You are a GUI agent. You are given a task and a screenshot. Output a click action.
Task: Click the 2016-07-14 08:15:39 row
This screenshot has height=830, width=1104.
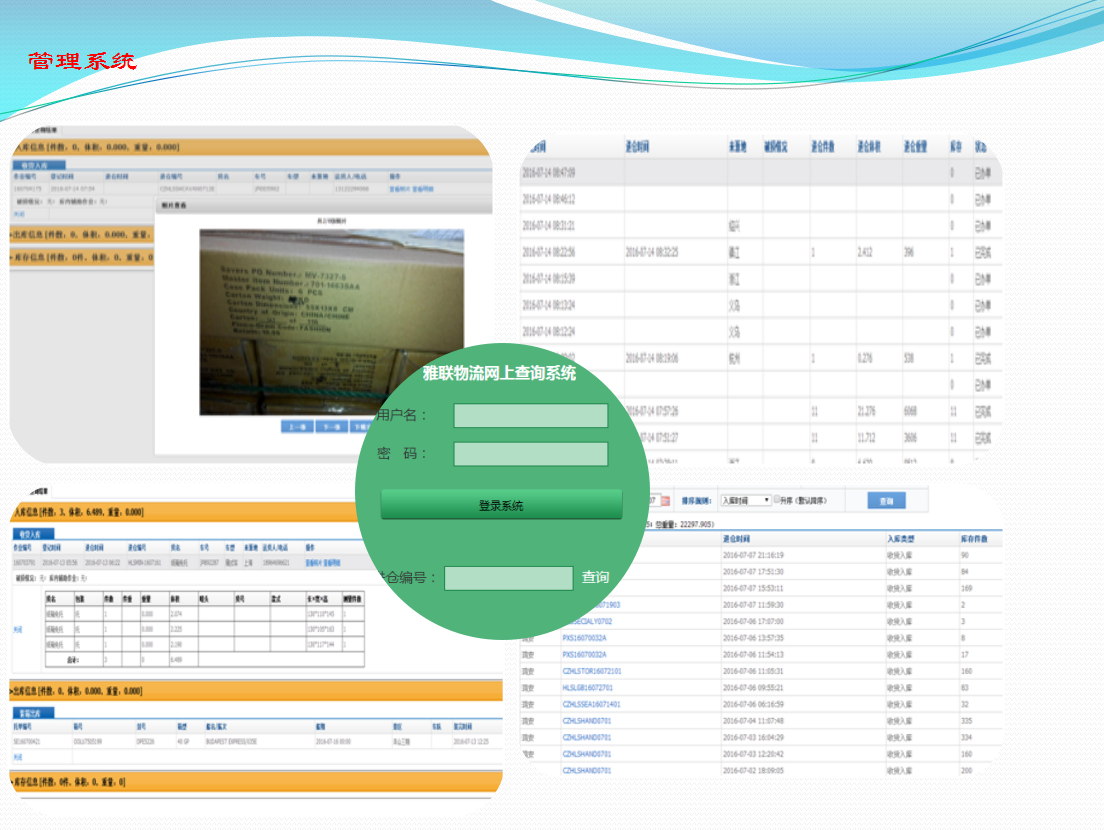click(760, 279)
